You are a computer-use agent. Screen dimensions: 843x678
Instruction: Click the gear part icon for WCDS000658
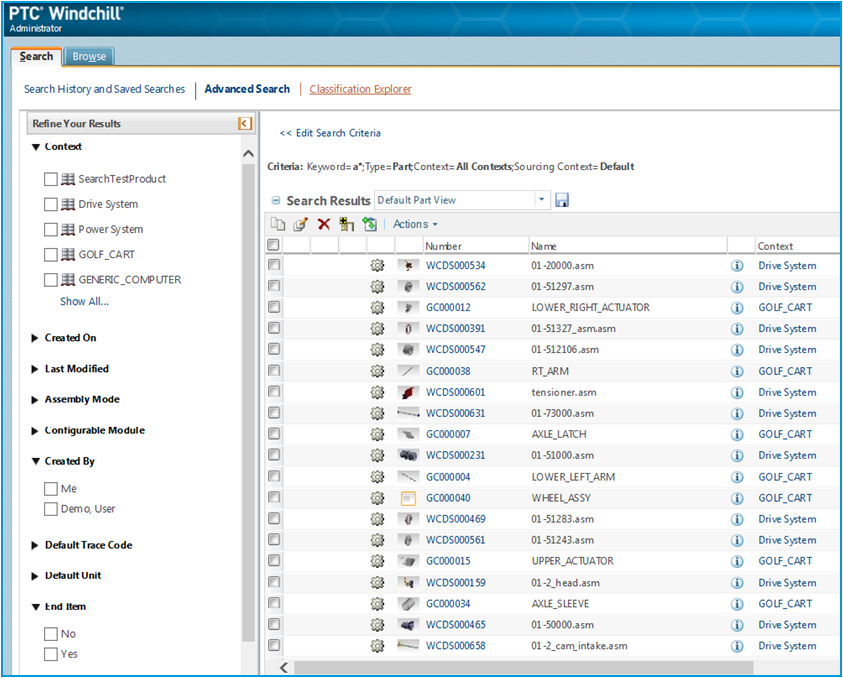377,646
